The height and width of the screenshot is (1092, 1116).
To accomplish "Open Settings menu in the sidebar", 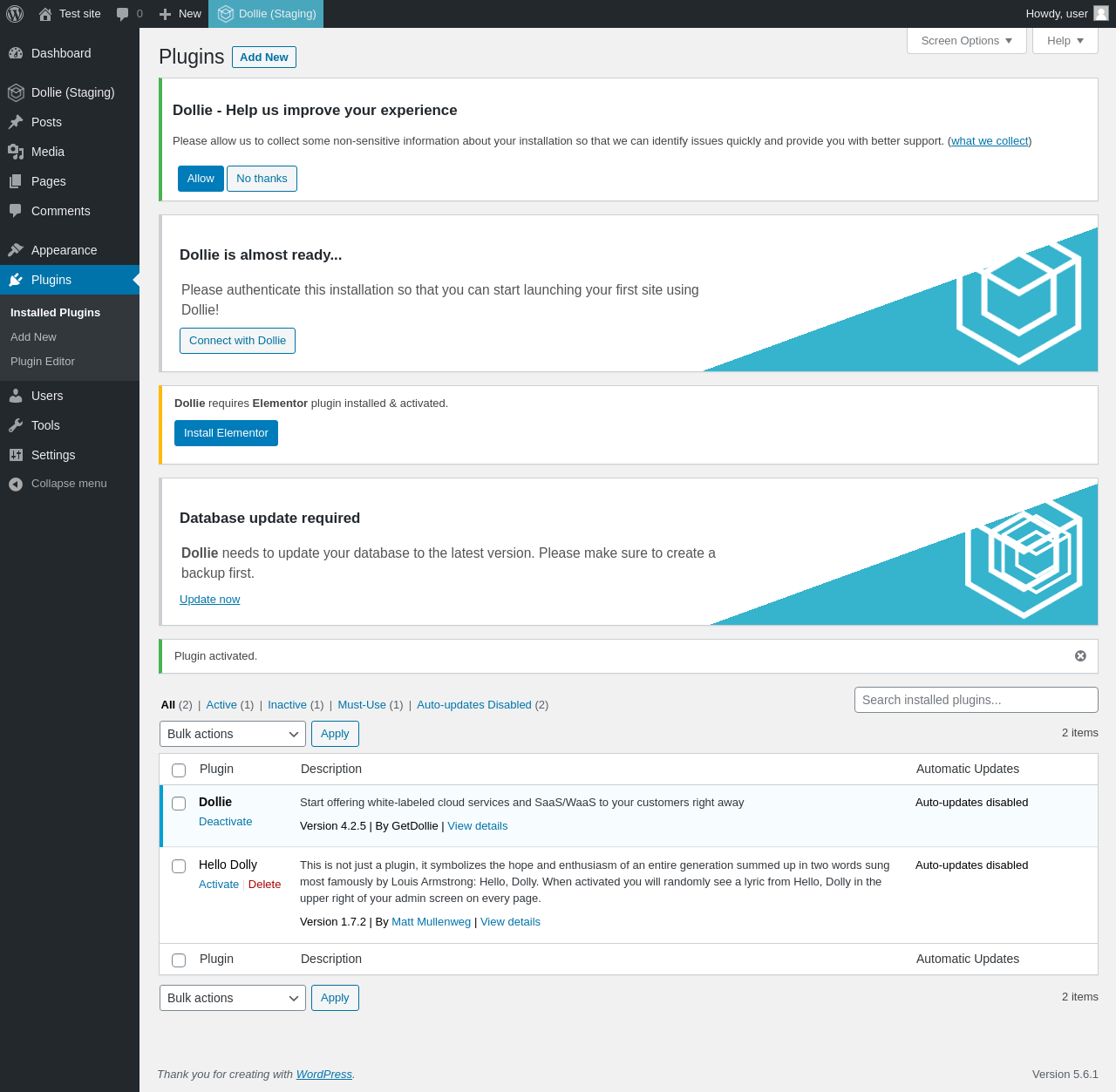I will click(70, 455).
